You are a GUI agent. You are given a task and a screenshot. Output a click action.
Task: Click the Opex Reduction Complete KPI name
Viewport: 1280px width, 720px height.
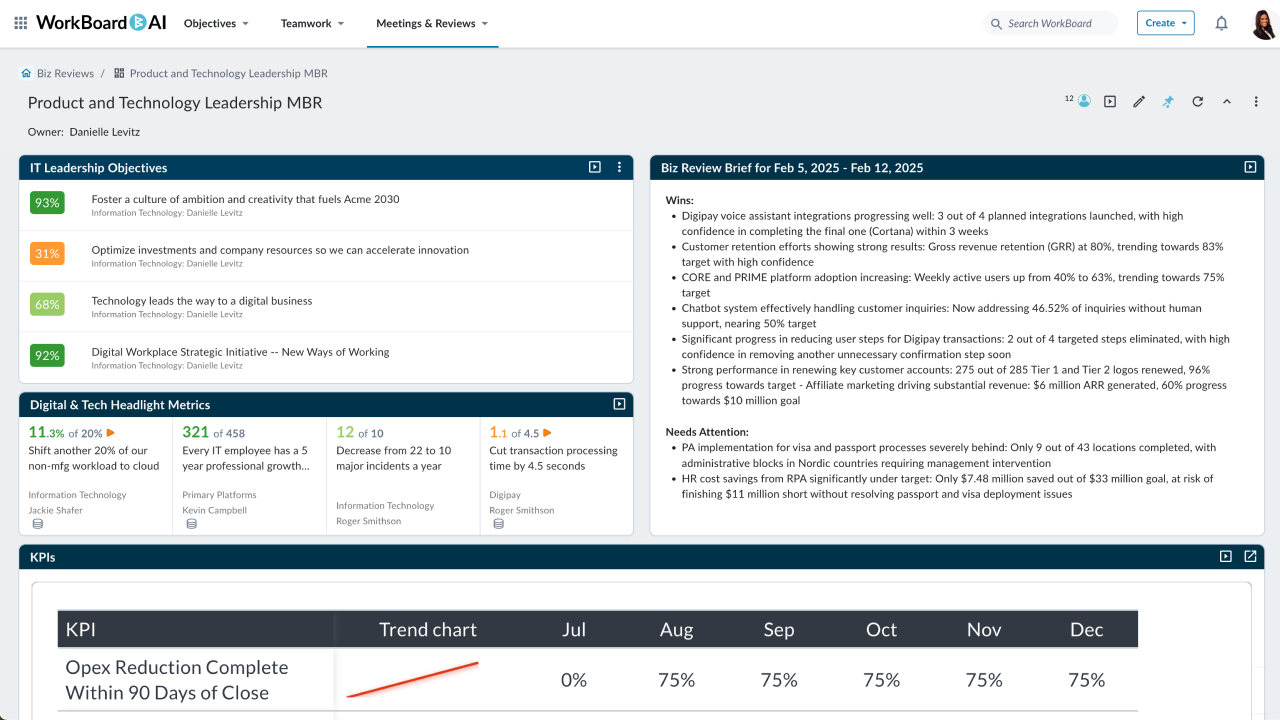[x=177, y=680]
